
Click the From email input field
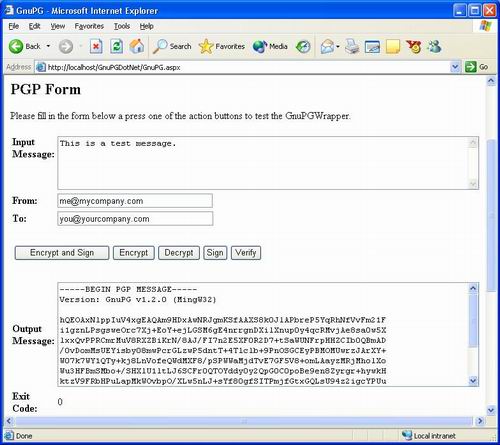tap(135, 201)
